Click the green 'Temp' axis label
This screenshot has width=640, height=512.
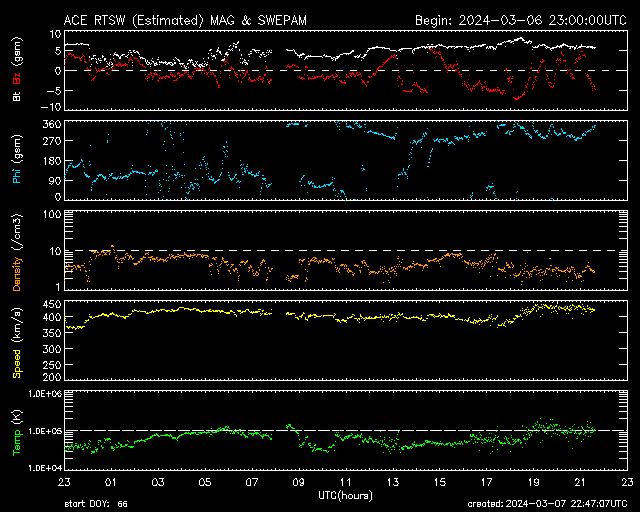click(17, 443)
